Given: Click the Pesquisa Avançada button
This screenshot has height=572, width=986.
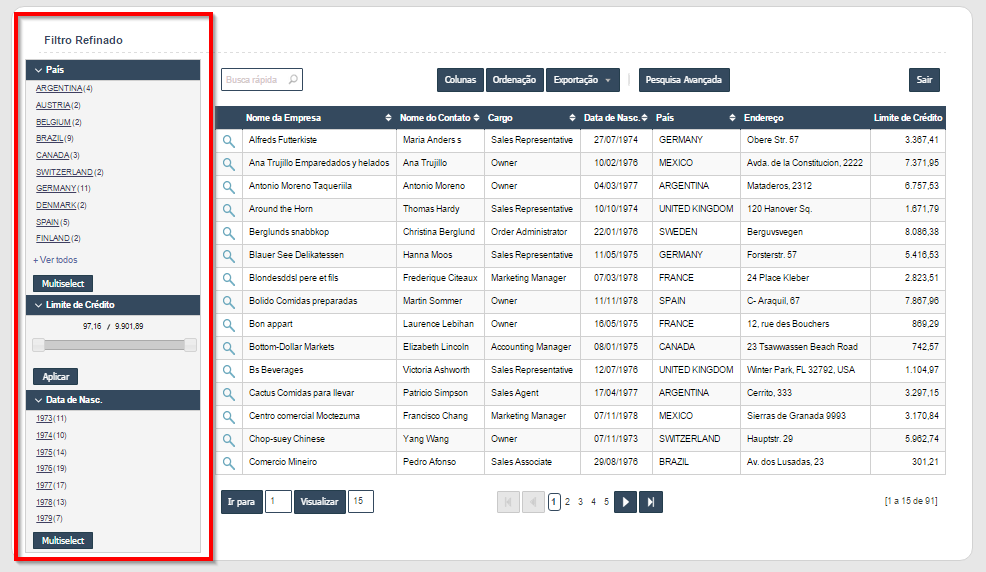Looking at the screenshot, I should (684, 80).
